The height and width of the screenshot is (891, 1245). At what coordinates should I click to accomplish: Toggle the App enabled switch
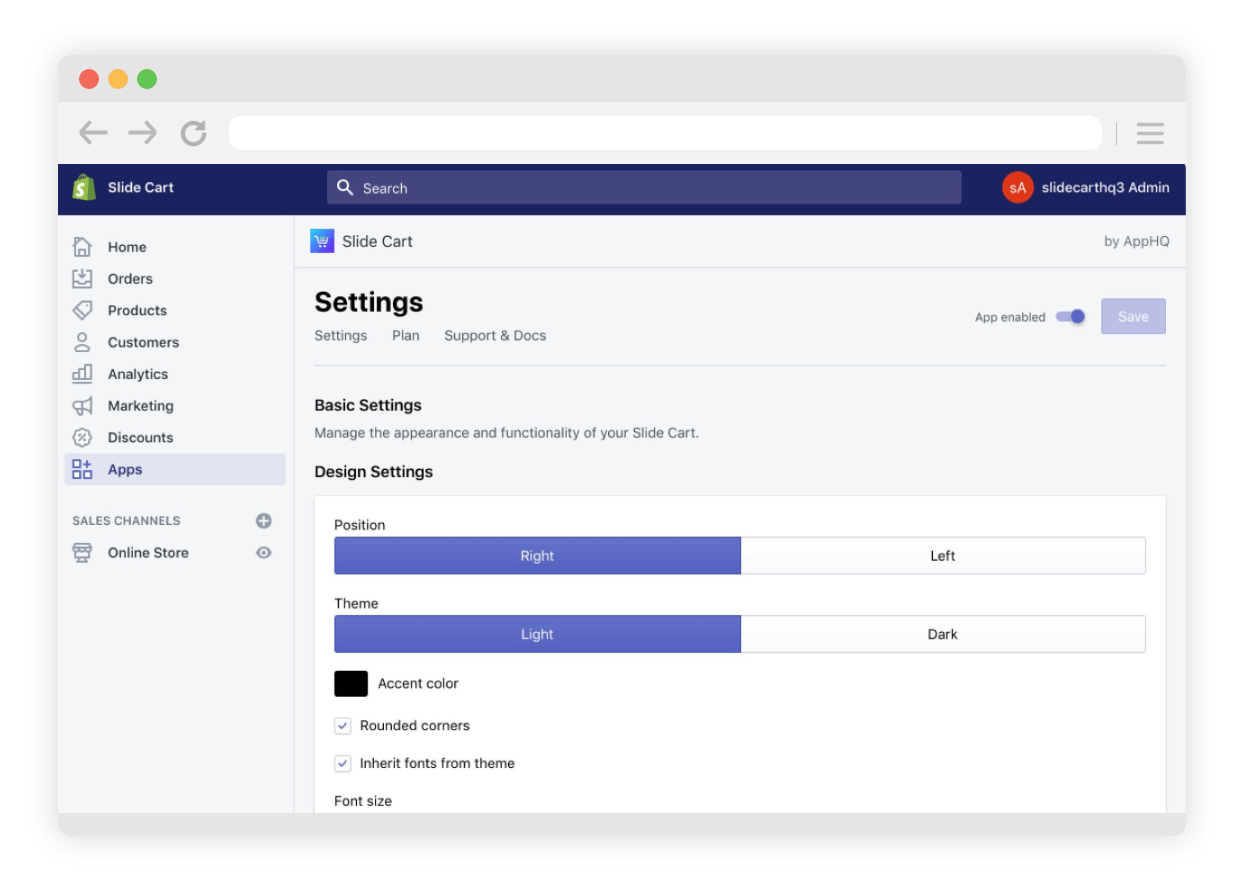1070,317
